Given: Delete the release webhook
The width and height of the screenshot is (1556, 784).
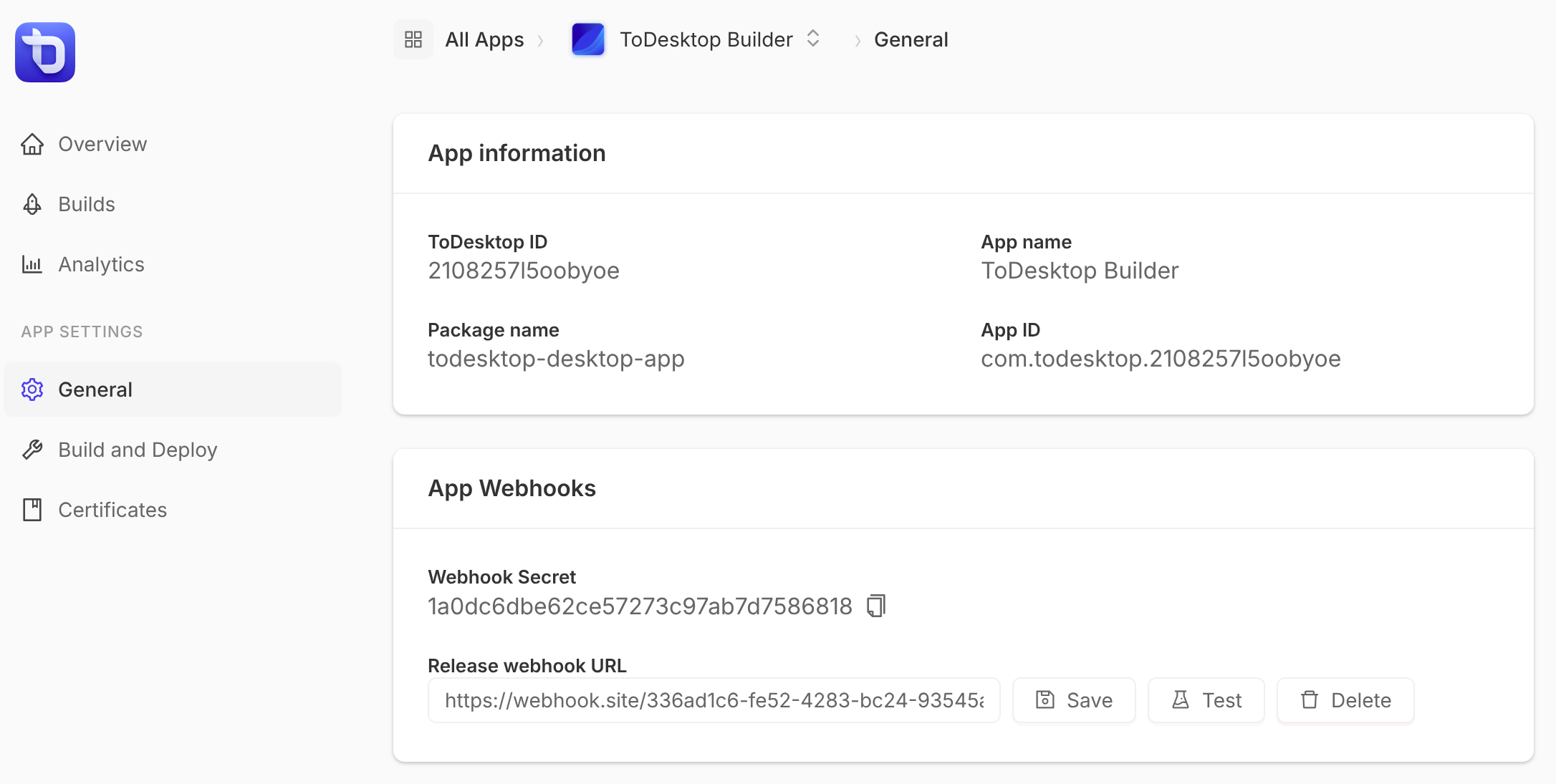Looking at the screenshot, I should [1345, 700].
